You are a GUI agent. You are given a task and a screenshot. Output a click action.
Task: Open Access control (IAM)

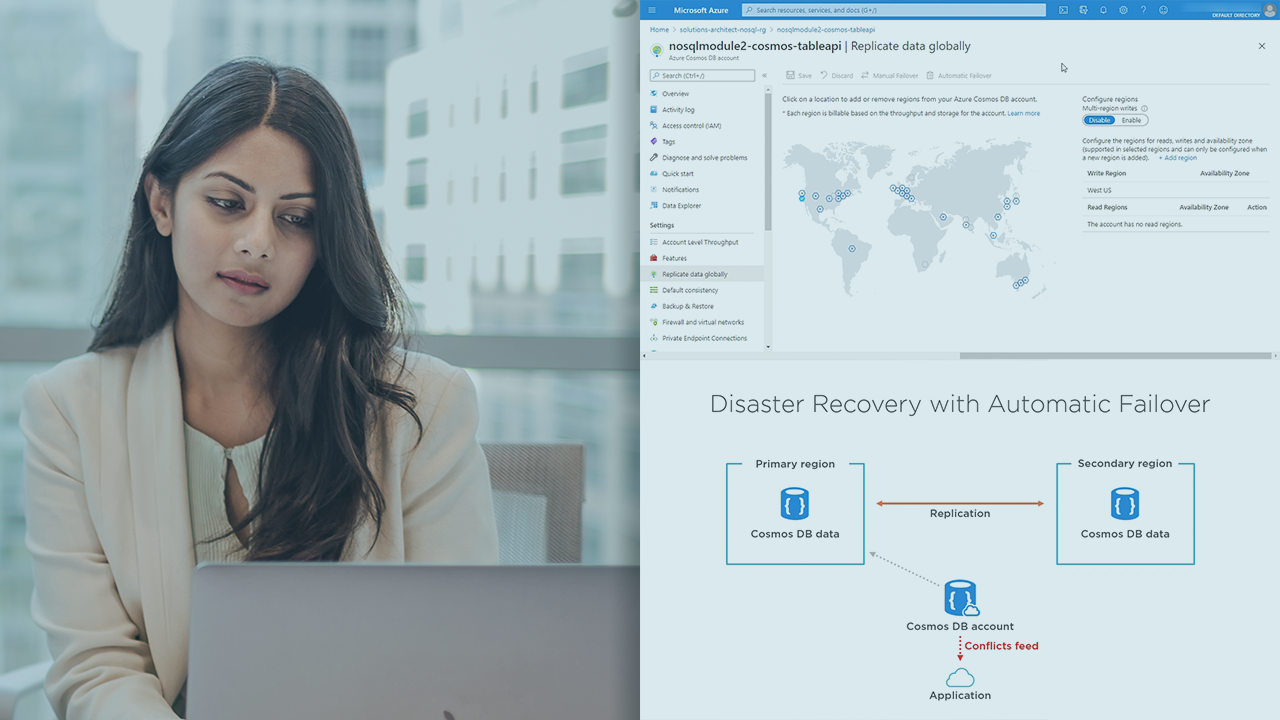pos(692,125)
